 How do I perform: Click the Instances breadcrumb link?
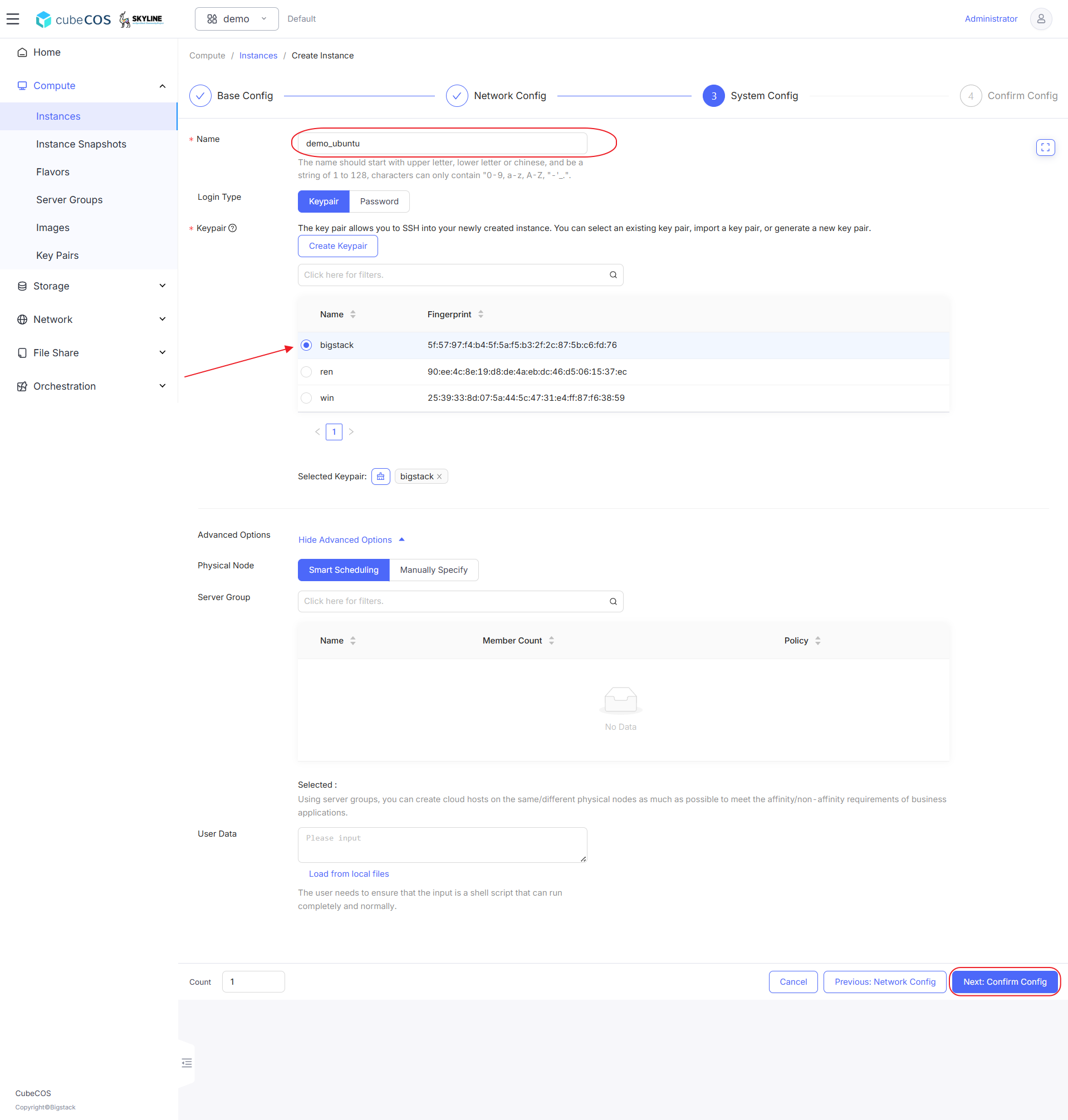(258, 56)
